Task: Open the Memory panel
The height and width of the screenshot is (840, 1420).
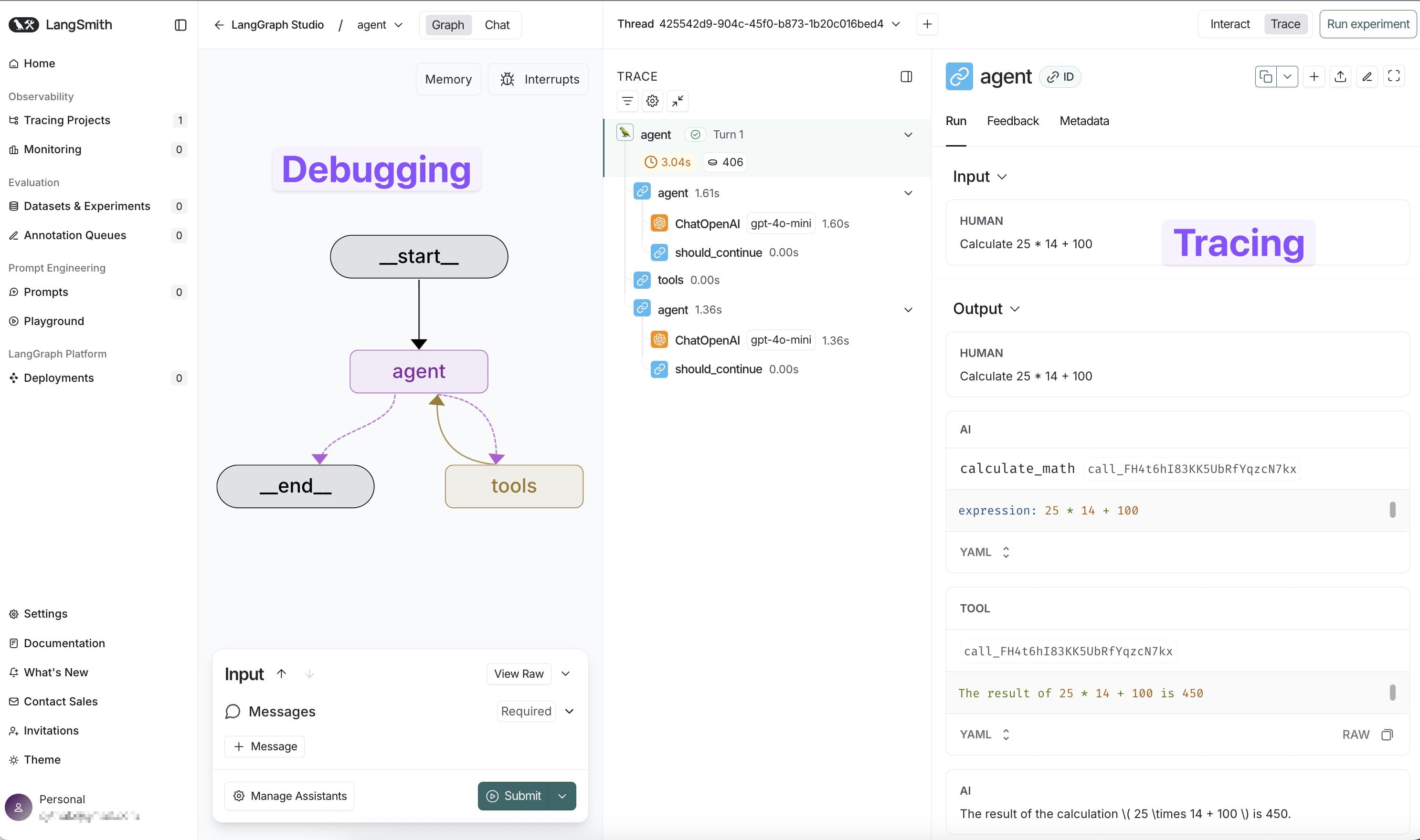Action: pos(448,79)
